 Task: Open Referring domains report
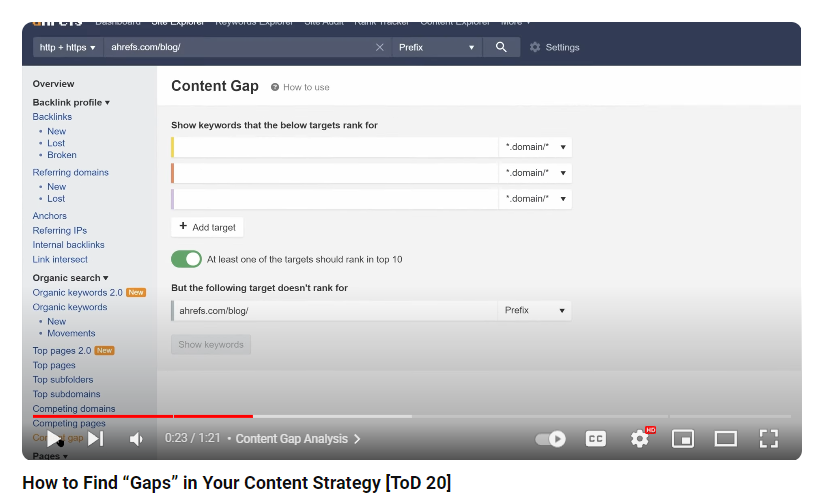(71, 173)
